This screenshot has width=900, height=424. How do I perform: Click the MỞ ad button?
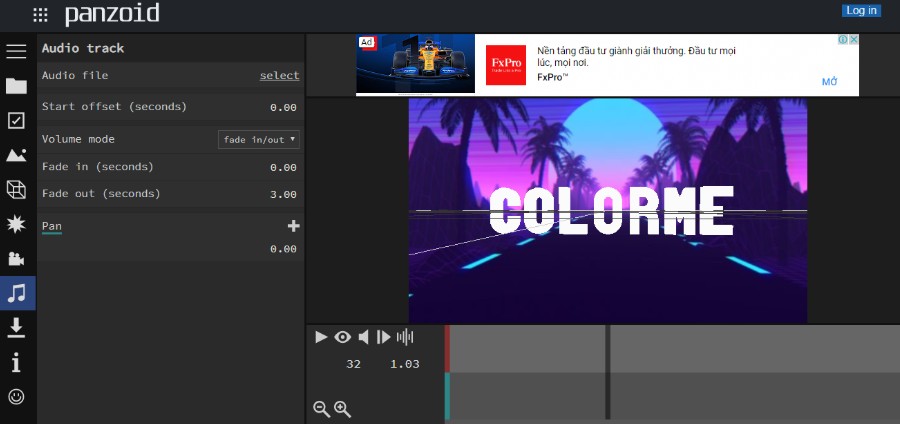click(829, 82)
